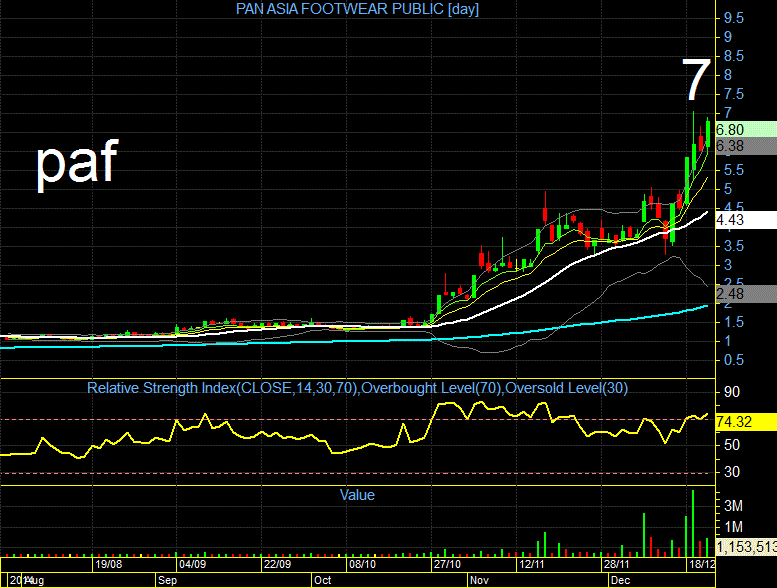
Task: Select the Oct month label
Action: tap(323, 580)
